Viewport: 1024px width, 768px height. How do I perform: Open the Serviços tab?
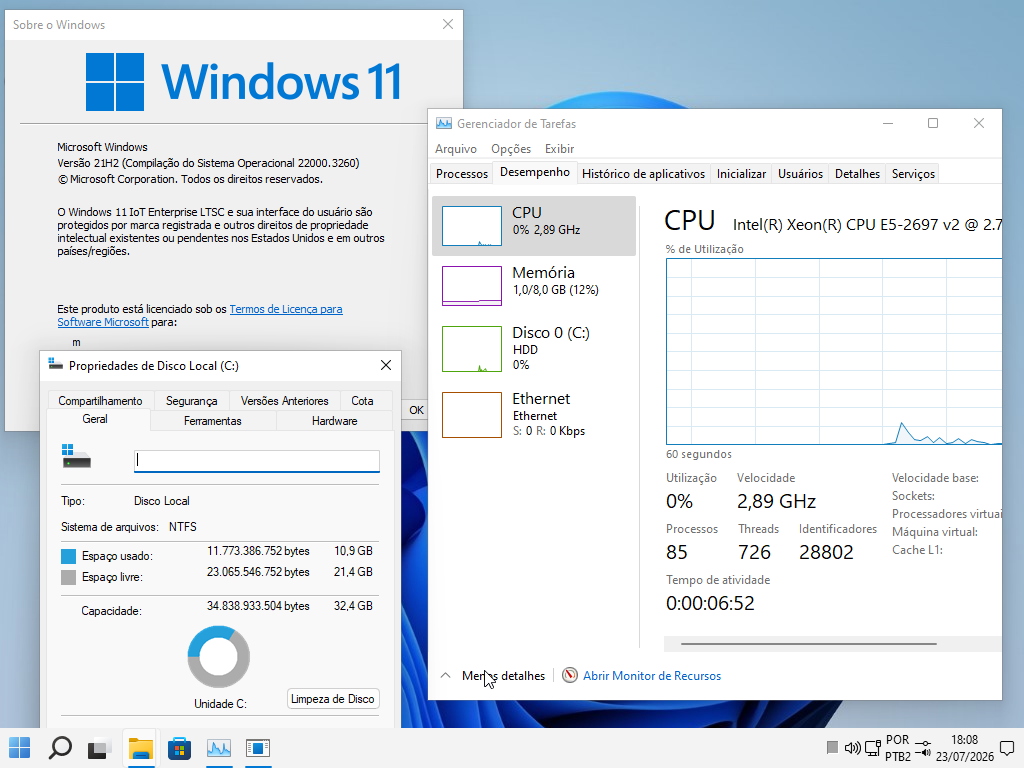click(x=913, y=174)
